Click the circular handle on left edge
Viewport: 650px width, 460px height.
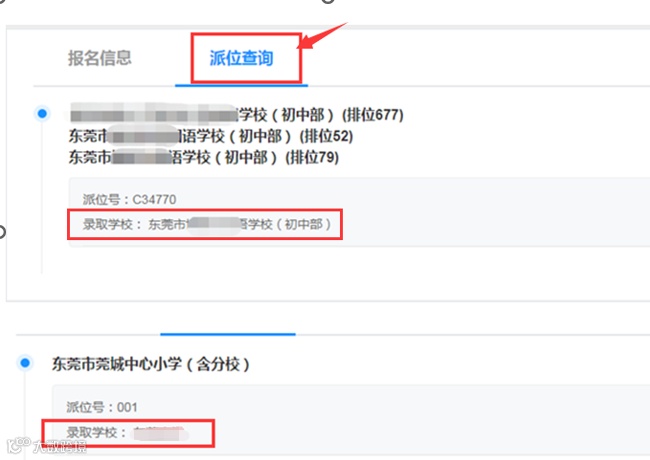(2, 232)
